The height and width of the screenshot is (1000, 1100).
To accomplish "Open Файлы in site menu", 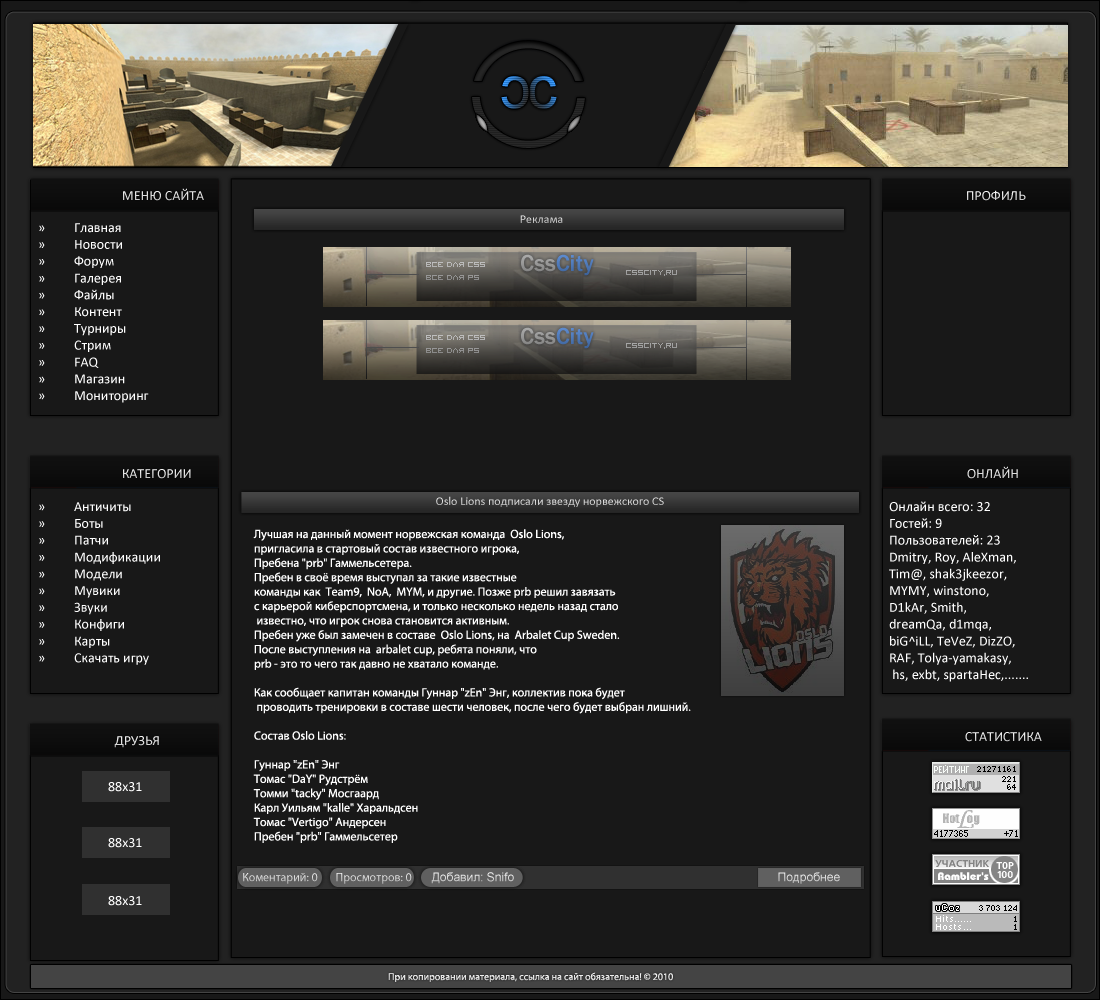I will tap(94, 295).
